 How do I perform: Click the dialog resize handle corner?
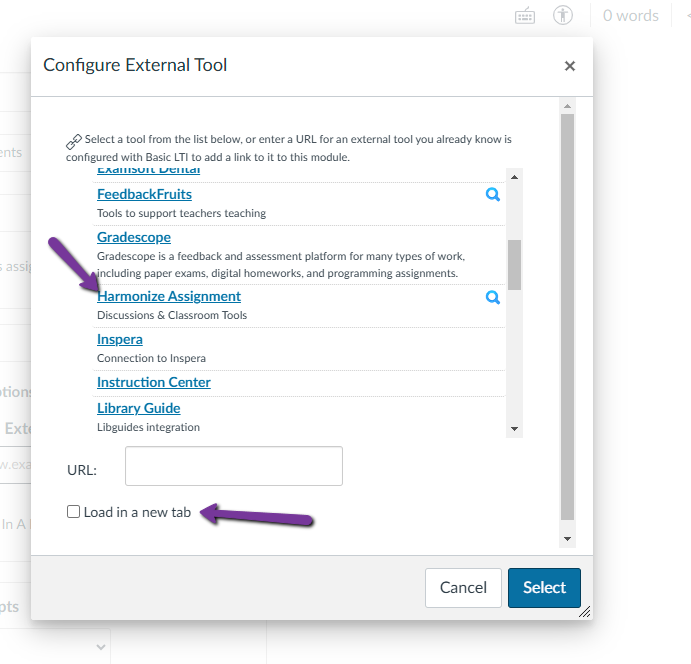coord(585,611)
